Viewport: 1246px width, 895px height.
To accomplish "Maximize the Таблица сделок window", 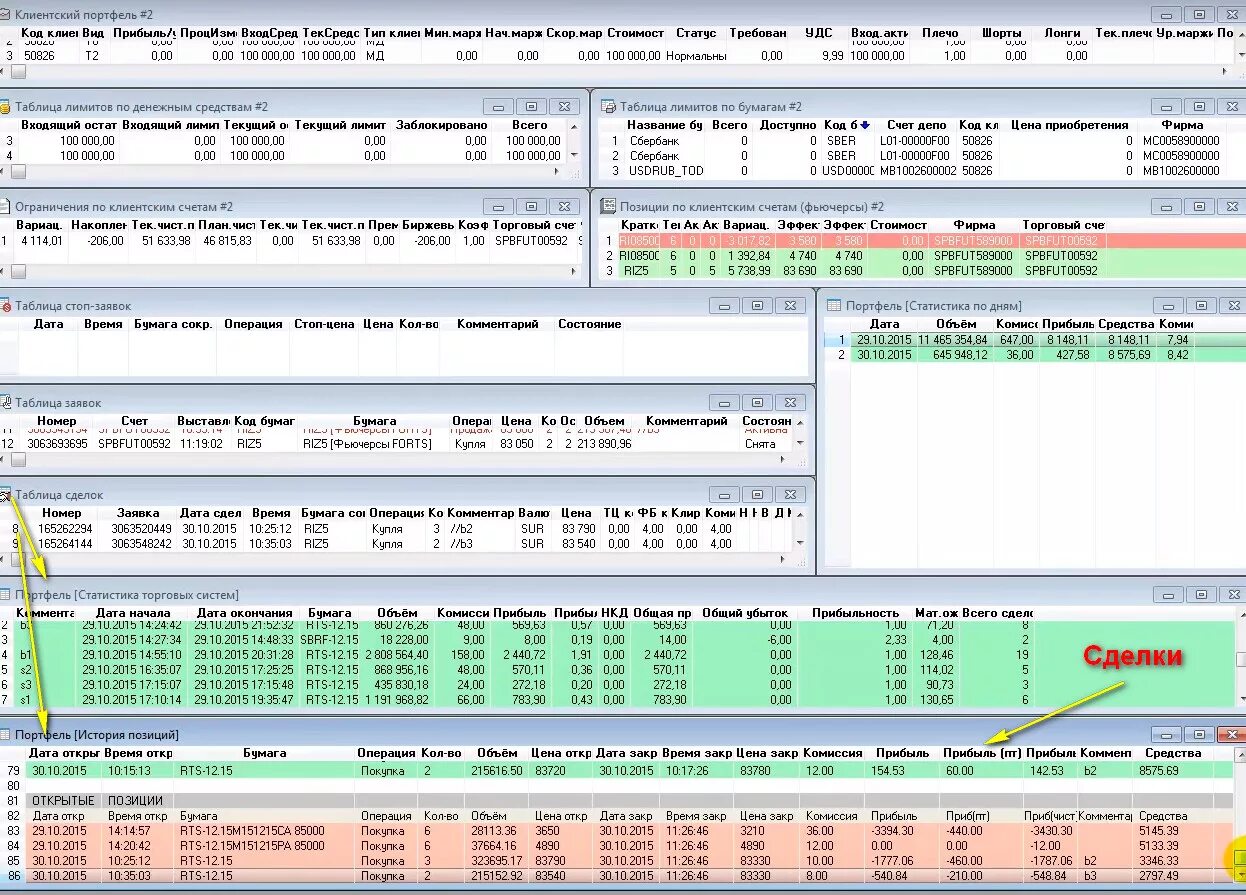I will coord(757,495).
